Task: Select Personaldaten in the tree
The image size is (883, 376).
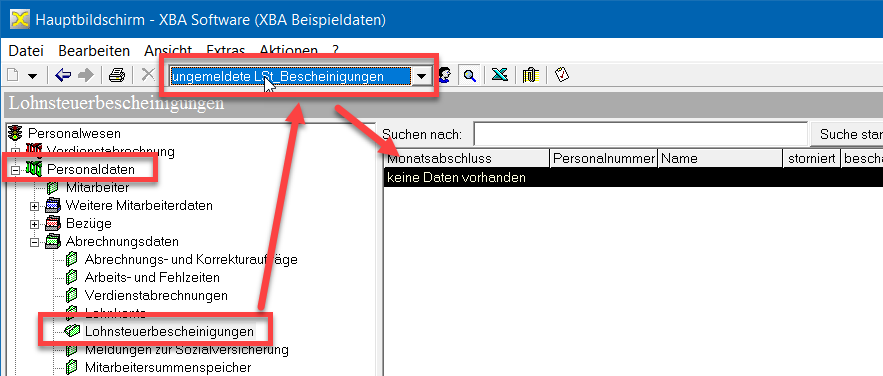Action: [91, 169]
